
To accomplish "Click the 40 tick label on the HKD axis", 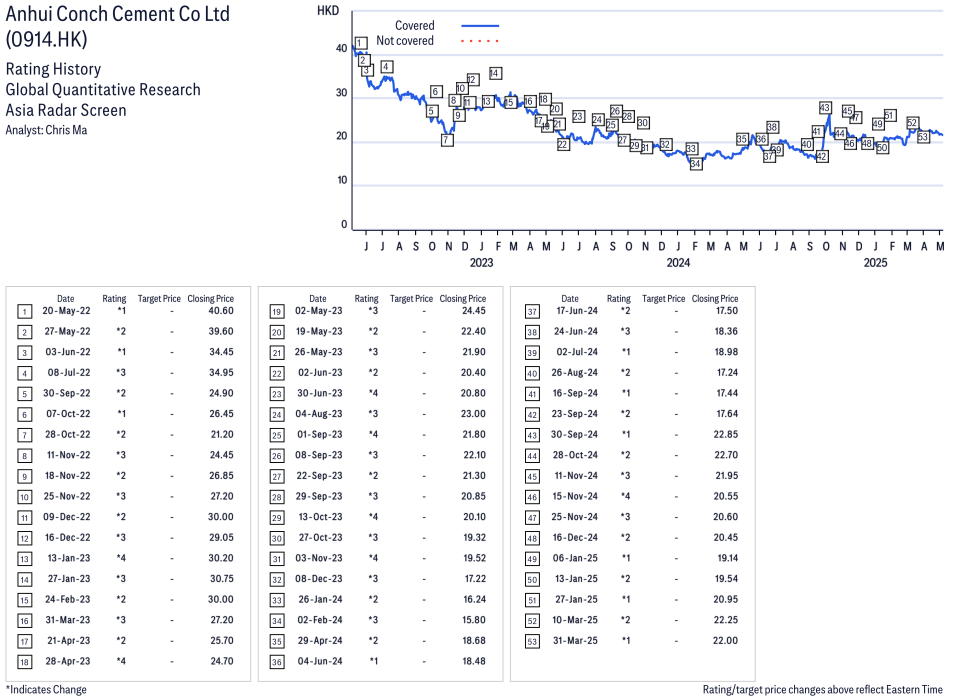I will tap(341, 49).
